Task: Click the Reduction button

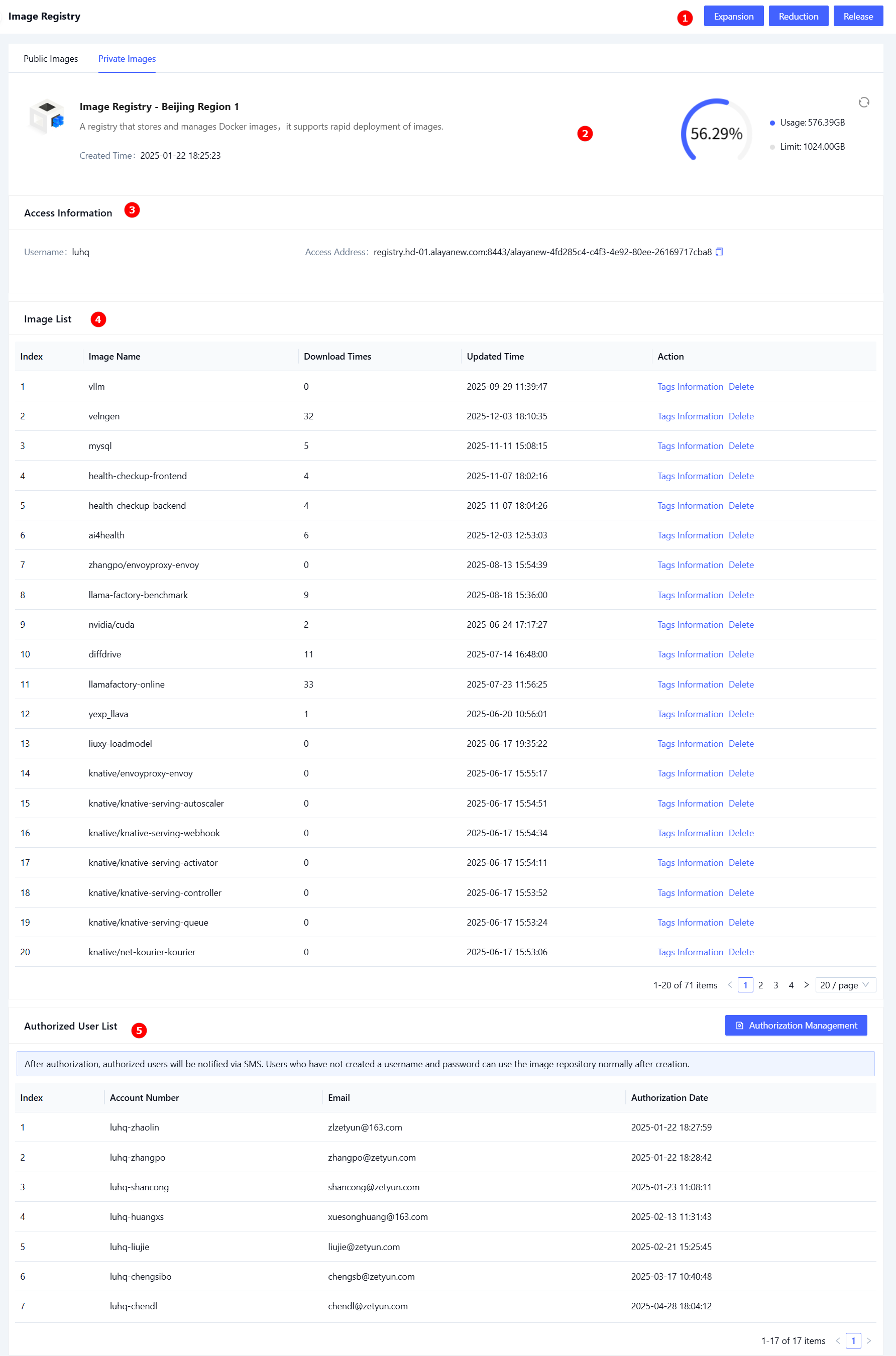Action: pyautogui.click(x=798, y=17)
